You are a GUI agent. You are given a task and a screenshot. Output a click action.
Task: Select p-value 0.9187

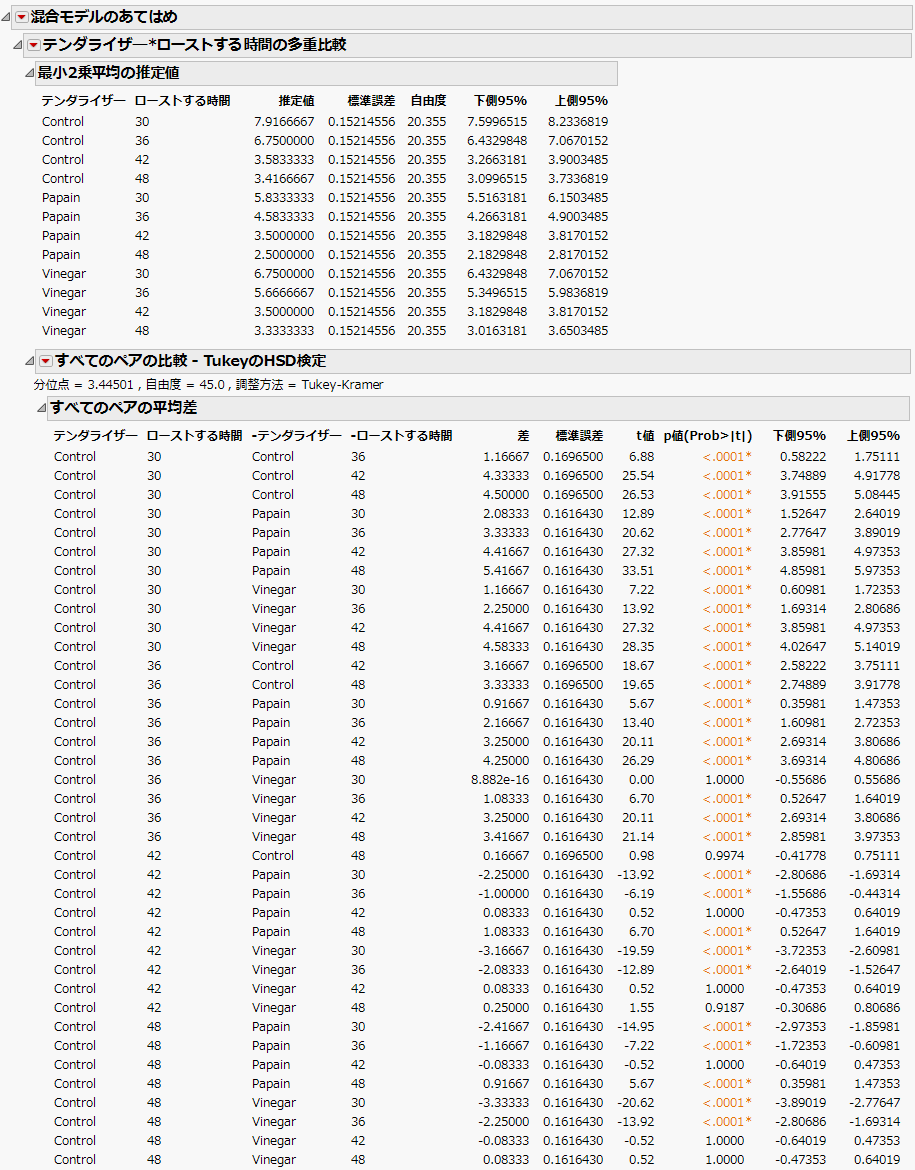click(x=725, y=1008)
